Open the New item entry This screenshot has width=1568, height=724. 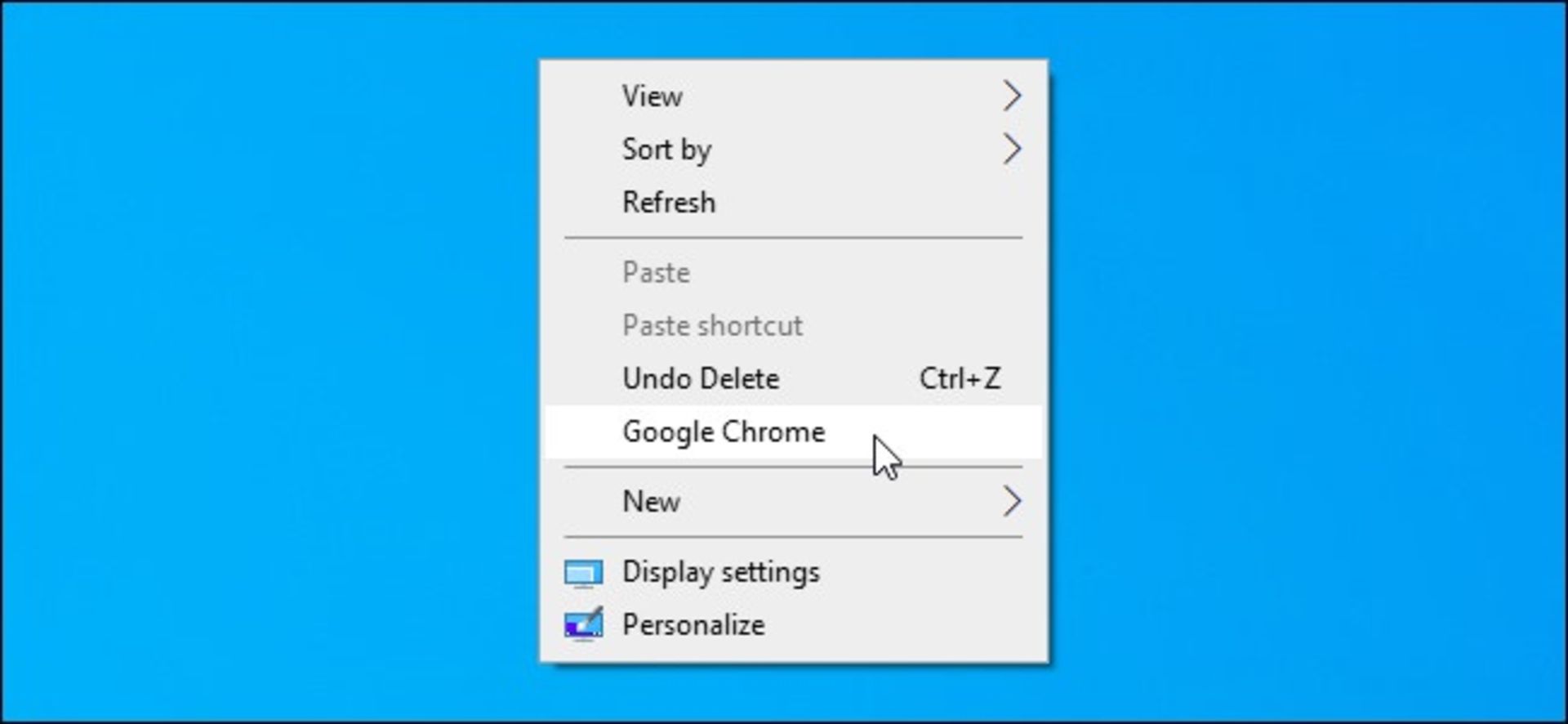point(793,502)
